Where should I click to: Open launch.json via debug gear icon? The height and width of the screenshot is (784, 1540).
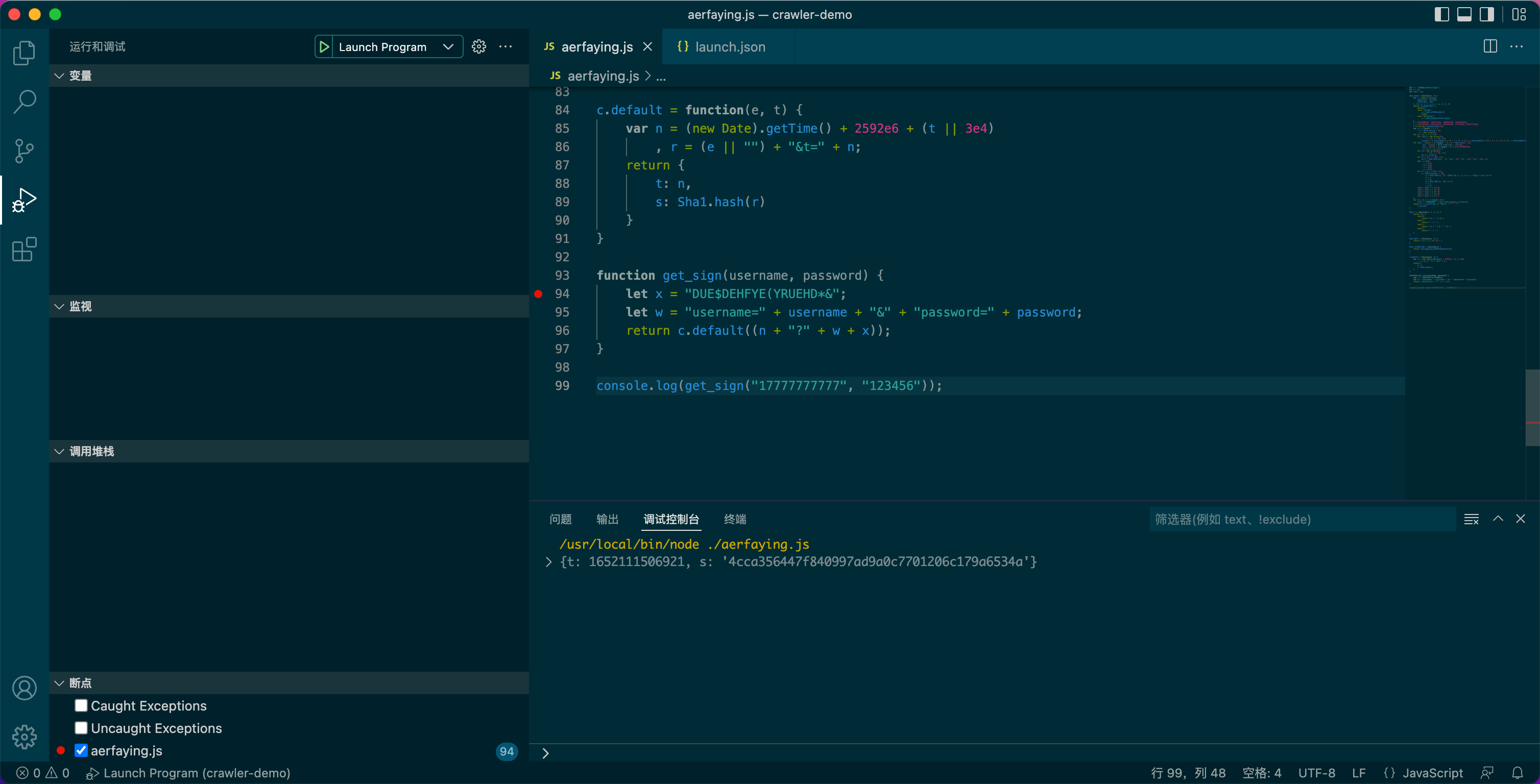(479, 46)
